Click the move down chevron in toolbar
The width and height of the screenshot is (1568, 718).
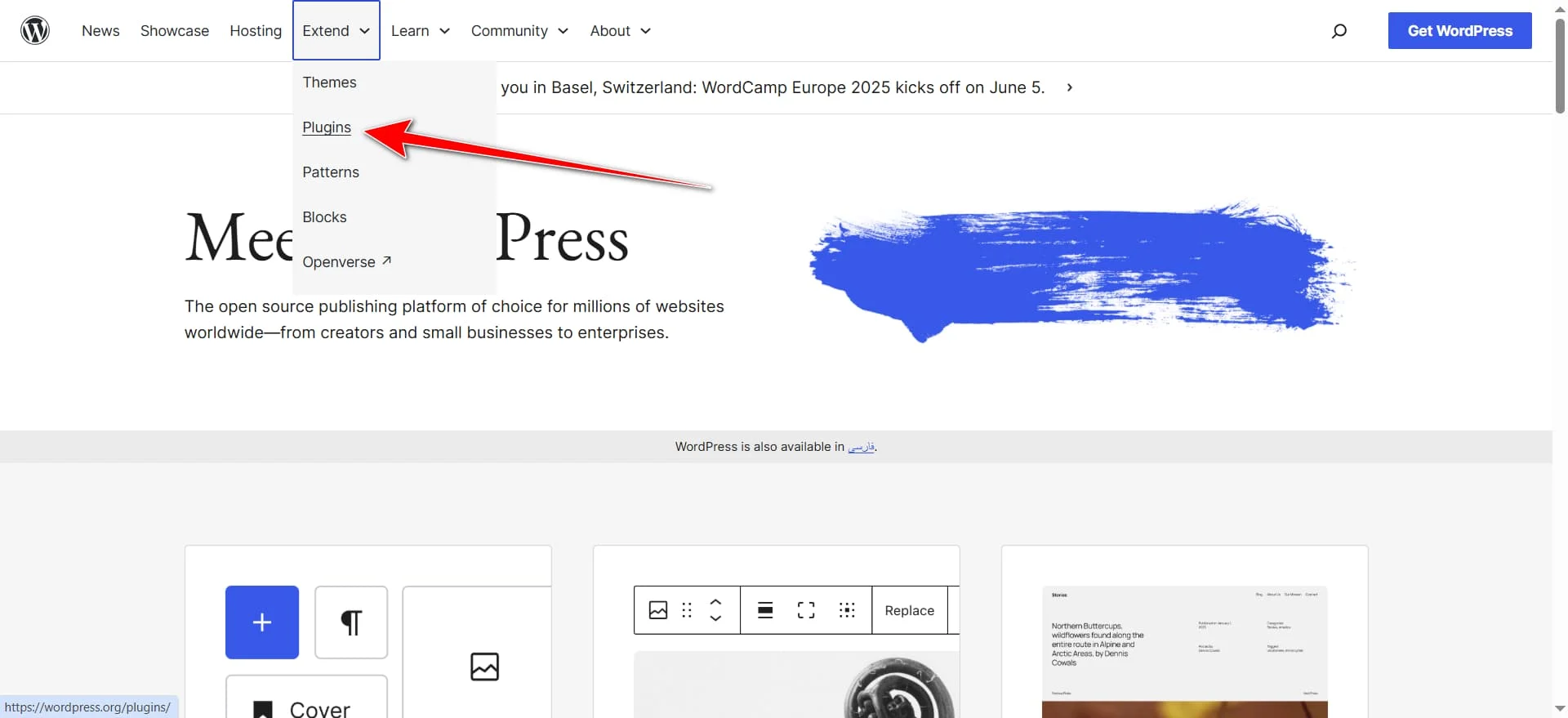[715, 618]
